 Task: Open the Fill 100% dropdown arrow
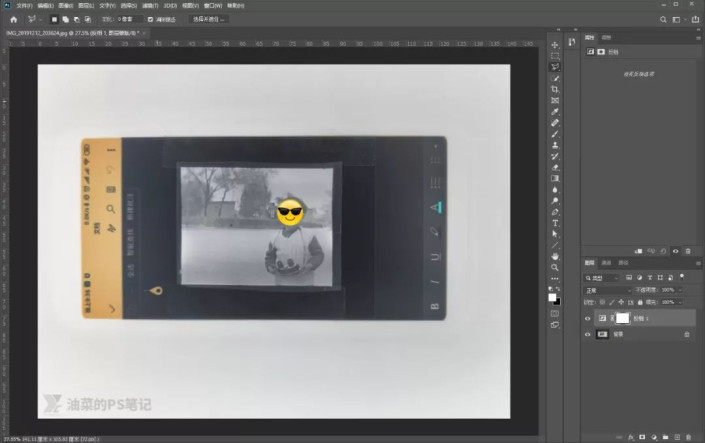pyautogui.click(x=680, y=302)
